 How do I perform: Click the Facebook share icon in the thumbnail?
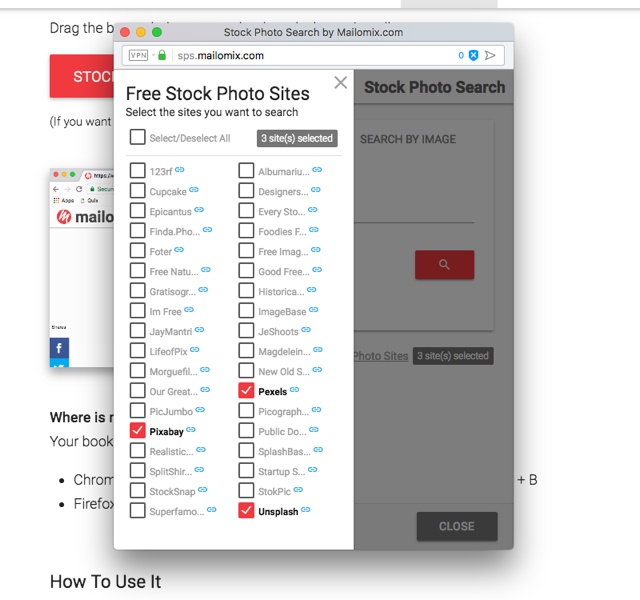coord(59,348)
